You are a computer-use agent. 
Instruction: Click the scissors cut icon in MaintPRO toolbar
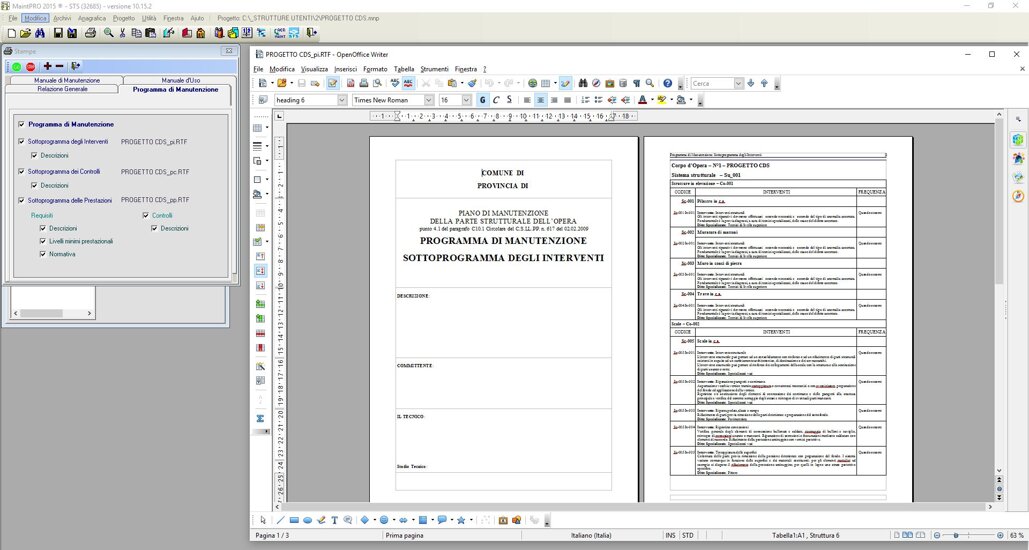click(123, 33)
